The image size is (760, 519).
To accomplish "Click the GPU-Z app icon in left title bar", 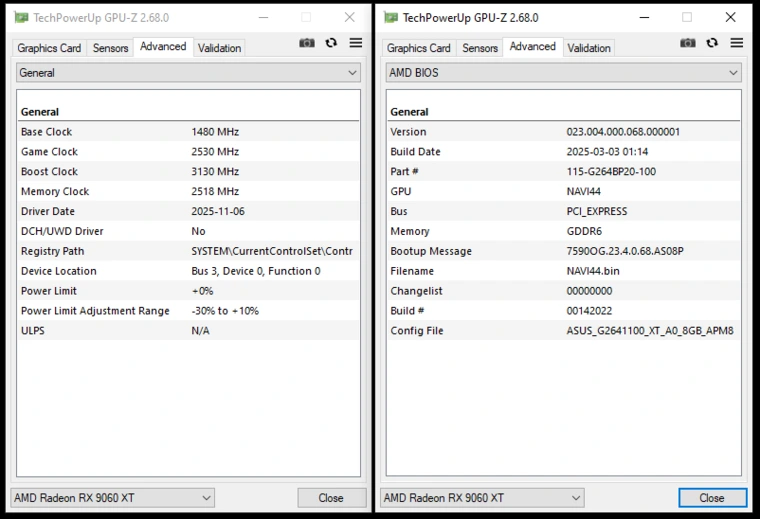I will coord(21,17).
